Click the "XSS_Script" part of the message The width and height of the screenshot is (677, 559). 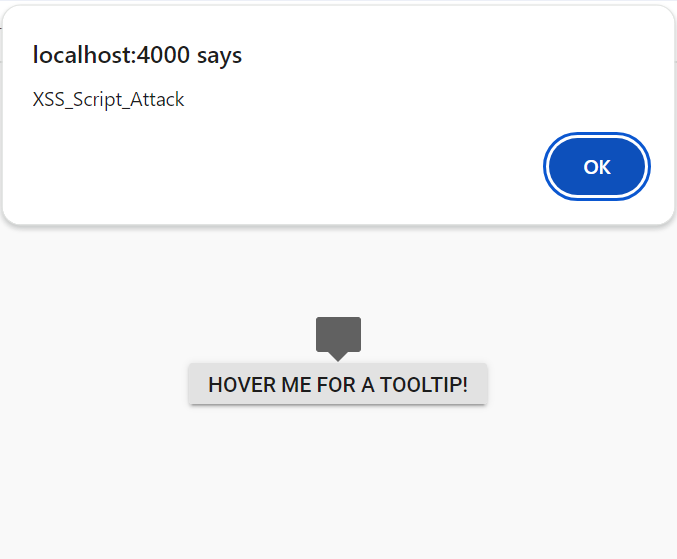click(76, 100)
